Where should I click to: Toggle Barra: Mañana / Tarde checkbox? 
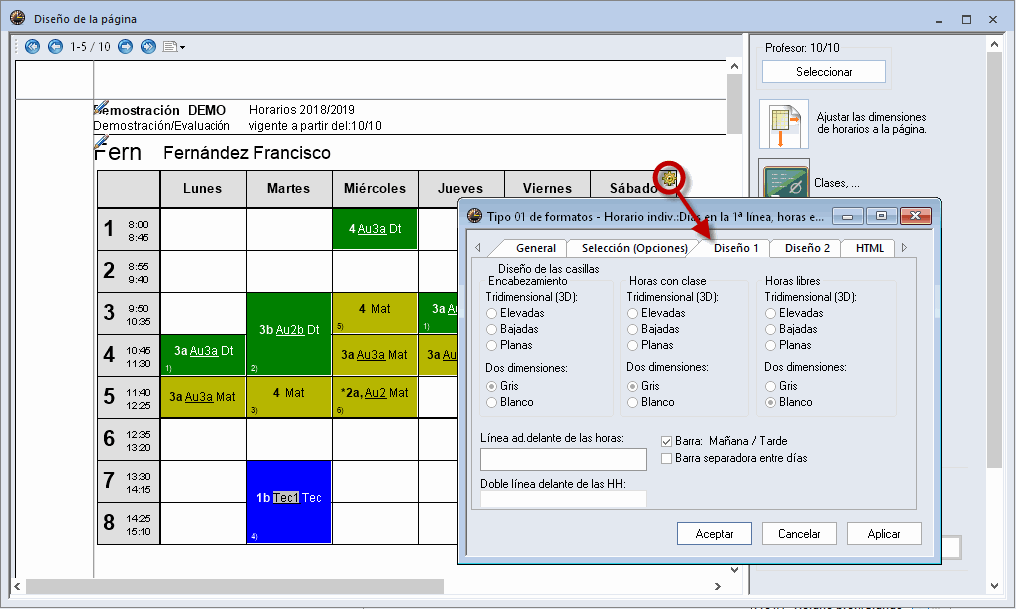(x=666, y=441)
